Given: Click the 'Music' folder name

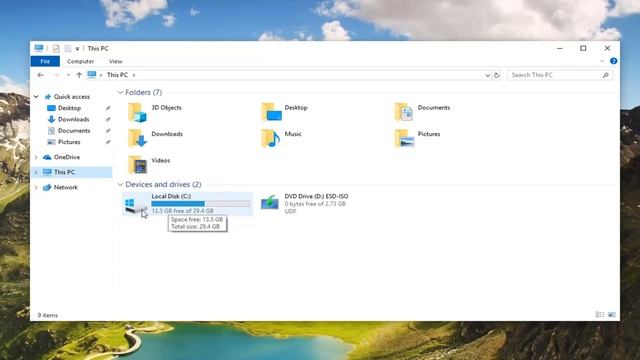Looking at the screenshot, I should (x=293, y=134).
